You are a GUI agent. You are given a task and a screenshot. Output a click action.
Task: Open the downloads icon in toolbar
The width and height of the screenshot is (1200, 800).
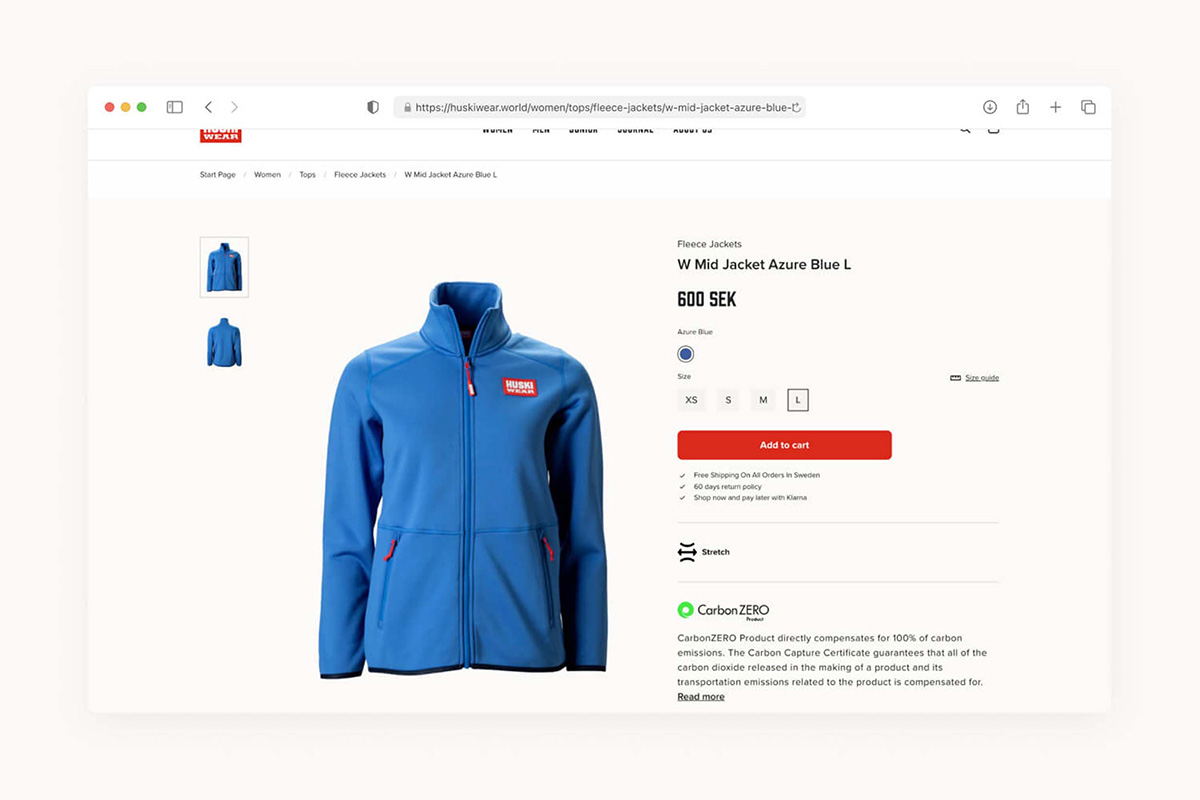coord(990,107)
